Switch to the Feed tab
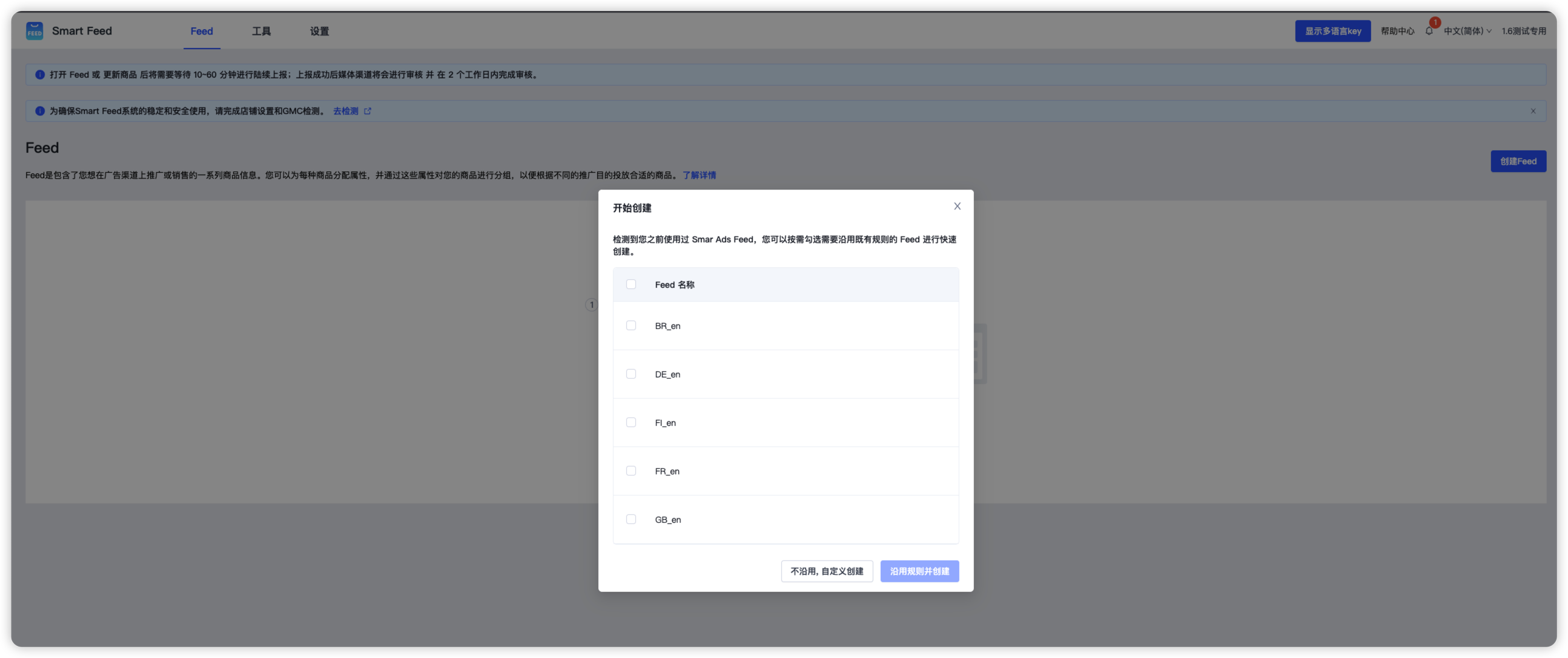The height and width of the screenshot is (658, 1568). tap(202, 31)
